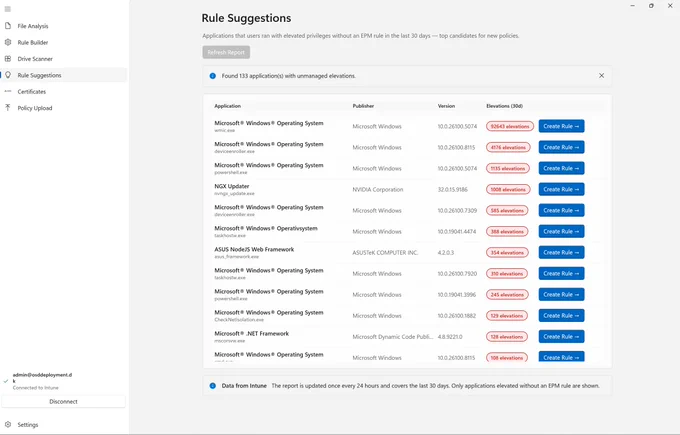Click version '4.8.9221.0'

[x=450, y=337]
